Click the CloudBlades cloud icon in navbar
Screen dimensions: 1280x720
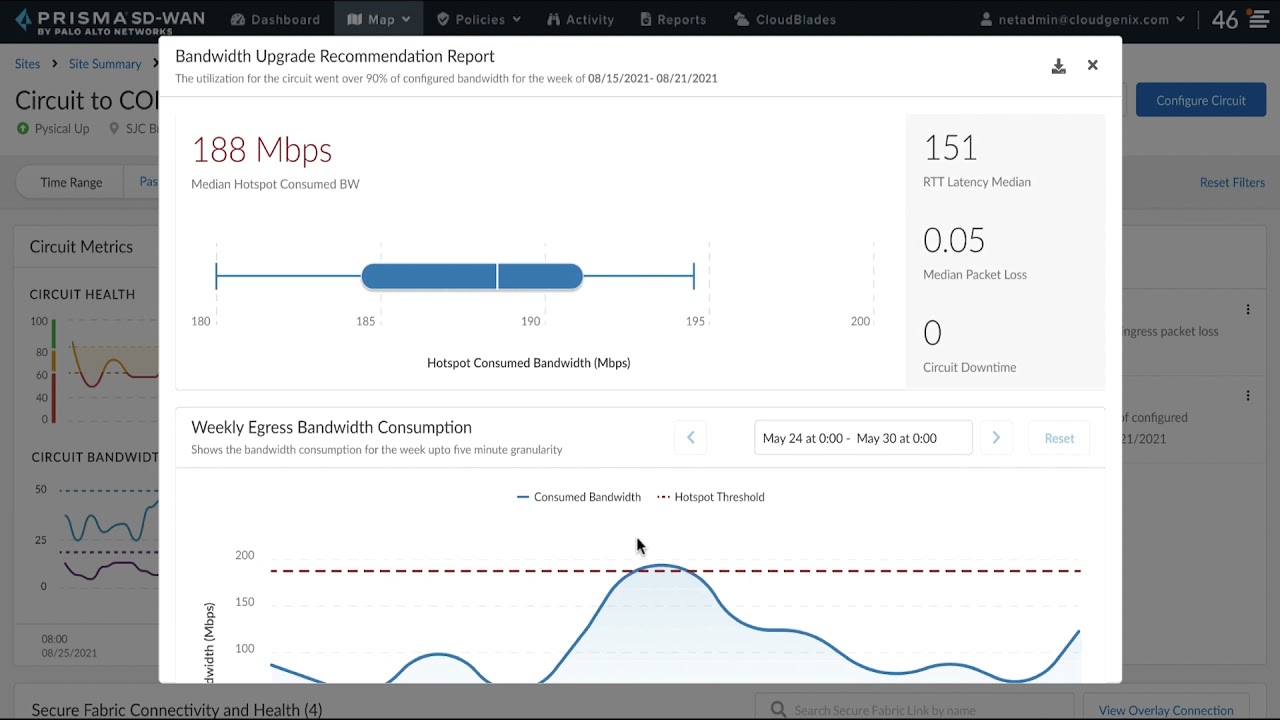coord(741,19)
